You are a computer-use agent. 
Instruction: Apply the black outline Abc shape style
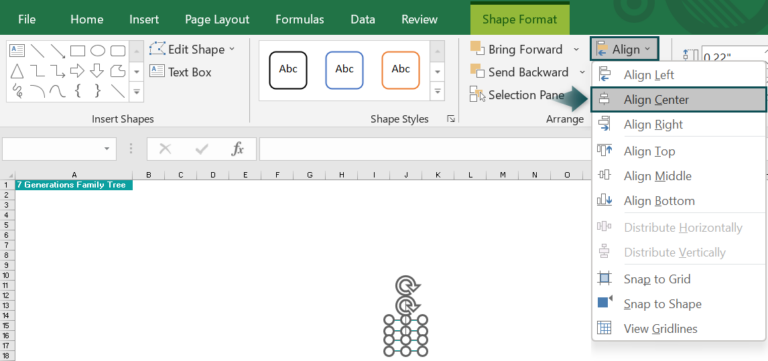pyautogui.click(x=288, y=70)
